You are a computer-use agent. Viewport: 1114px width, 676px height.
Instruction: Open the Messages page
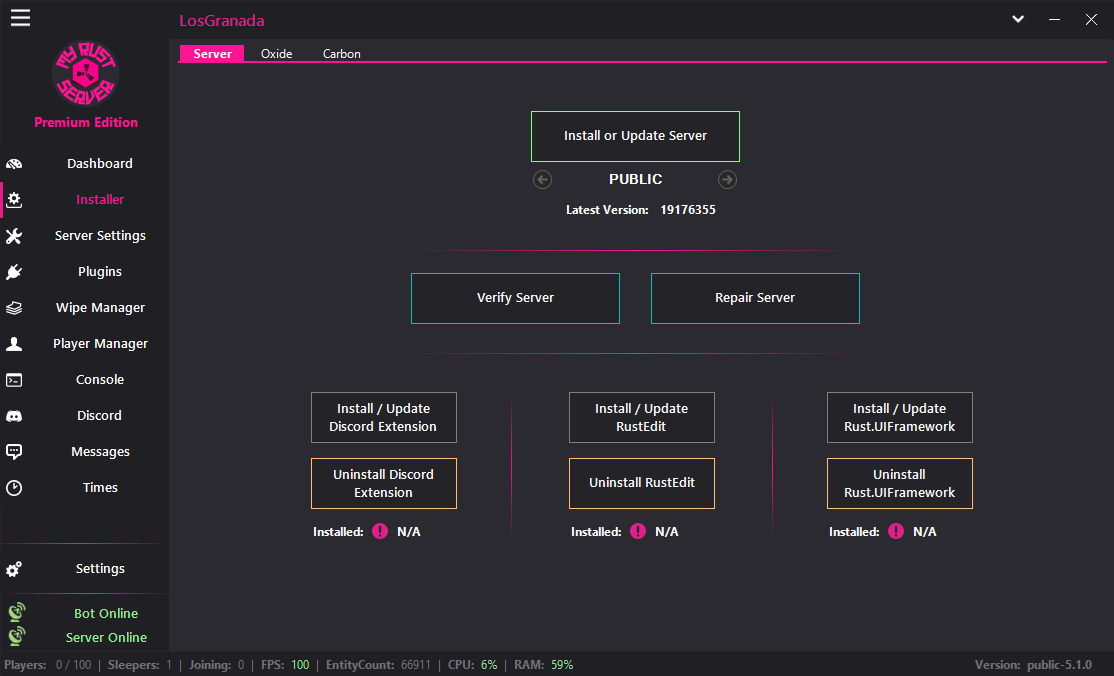tap(100, 451)
